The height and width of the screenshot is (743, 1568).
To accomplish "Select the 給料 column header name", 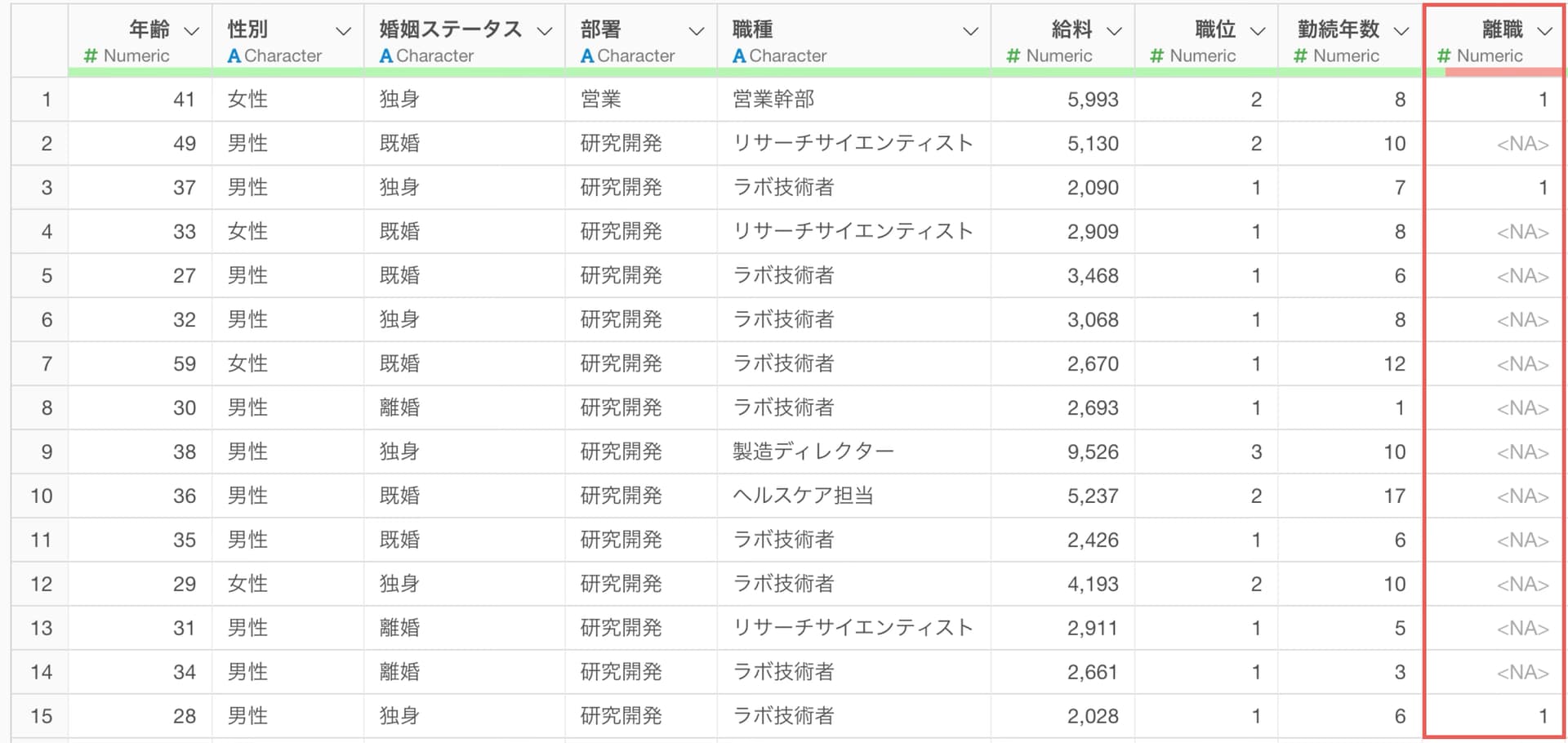I will point(1071,29).
